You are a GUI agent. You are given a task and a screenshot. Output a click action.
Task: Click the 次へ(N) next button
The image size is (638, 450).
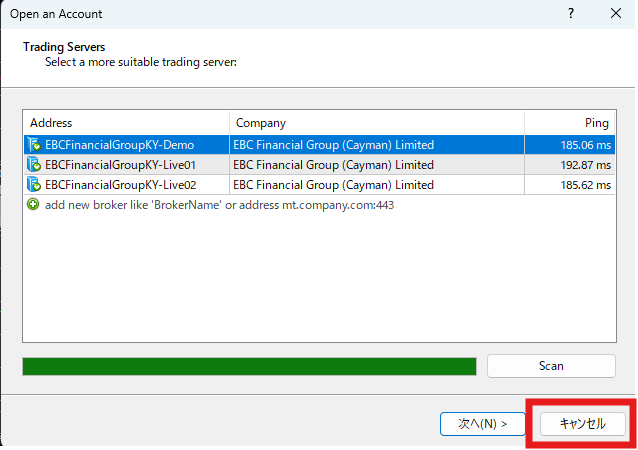coord(483,424)
